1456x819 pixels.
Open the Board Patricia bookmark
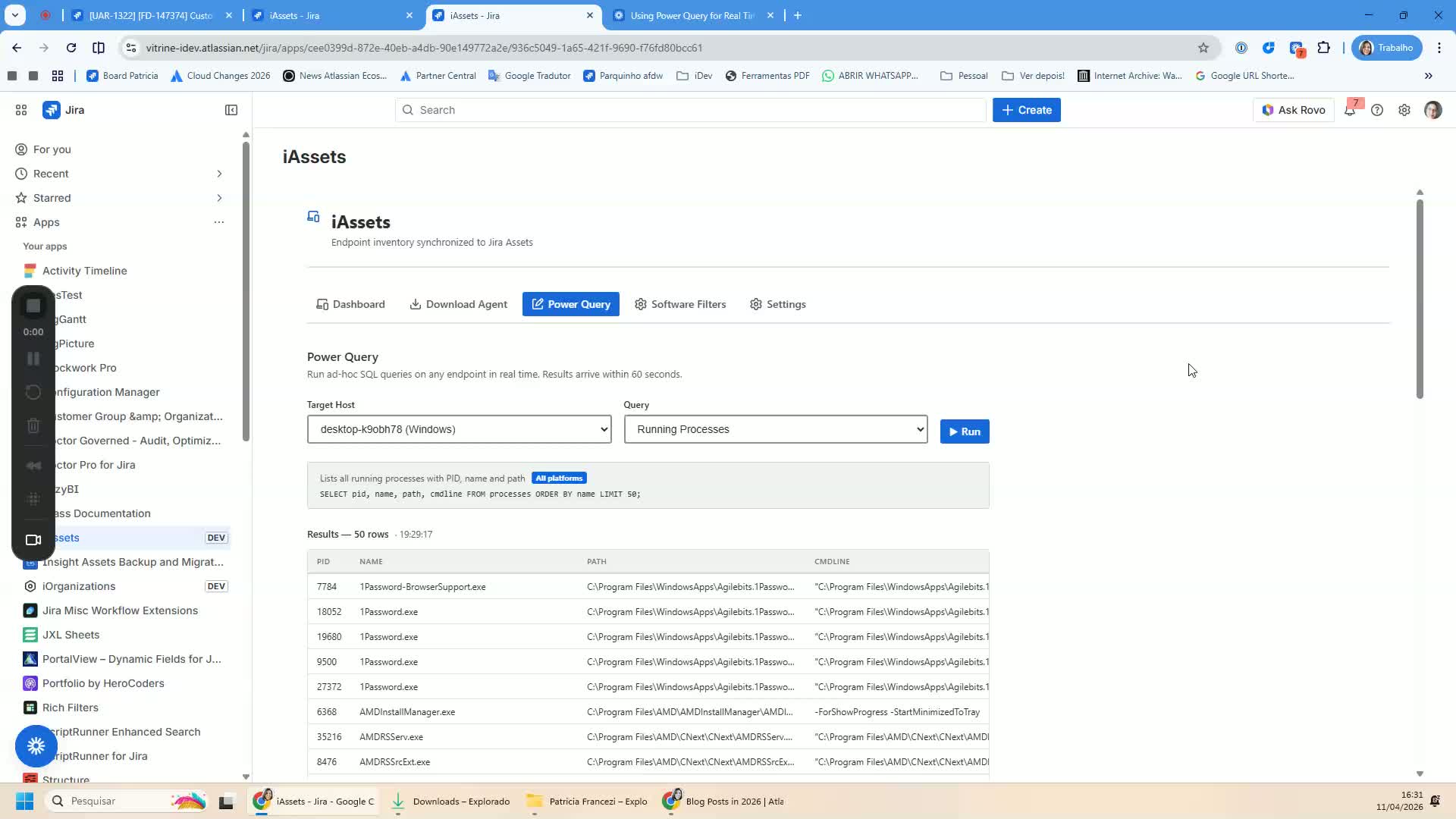point(122,76)
